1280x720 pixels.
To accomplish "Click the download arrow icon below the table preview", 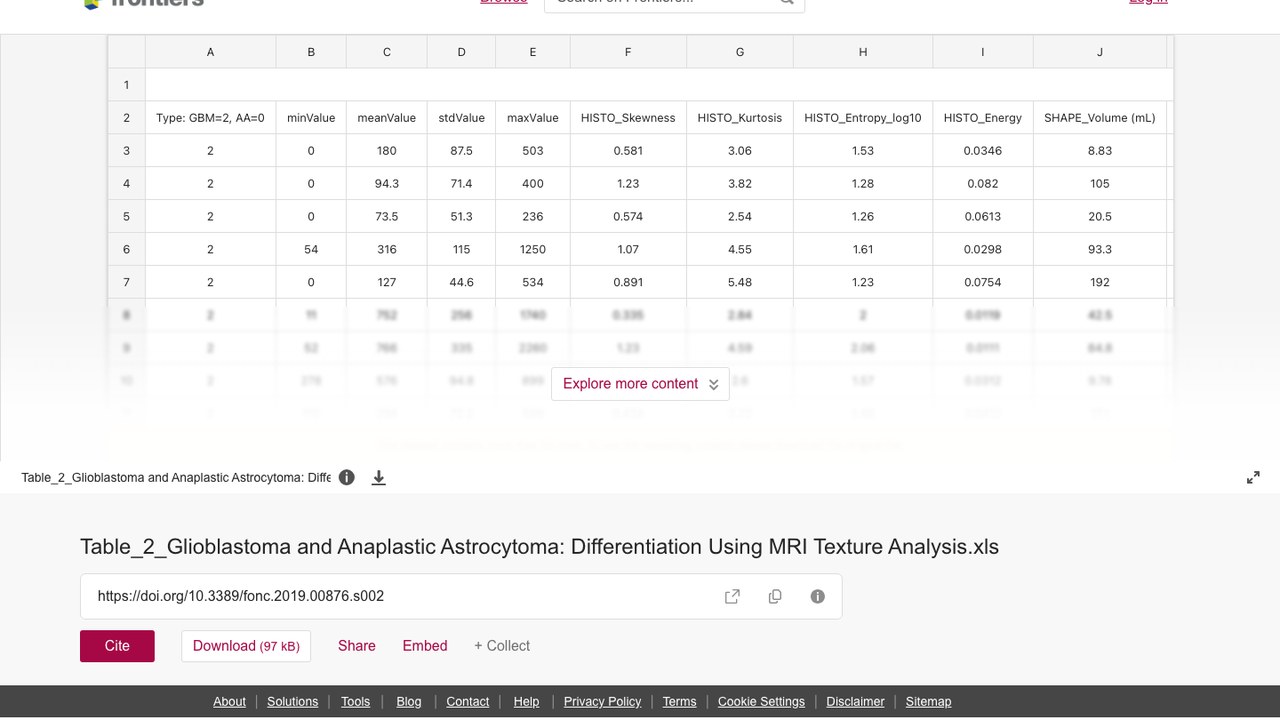I will [379, 478].
